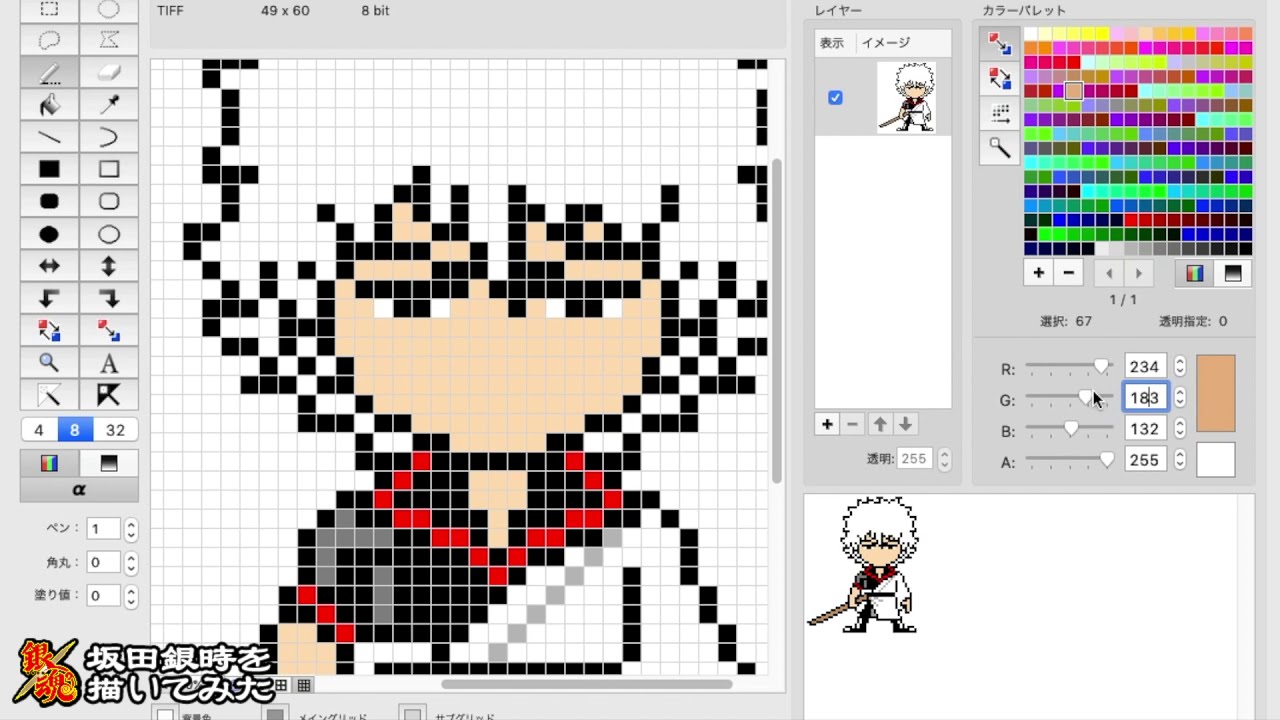Select the Magnifier zoom tool in the toolbox

coord(49,362)
